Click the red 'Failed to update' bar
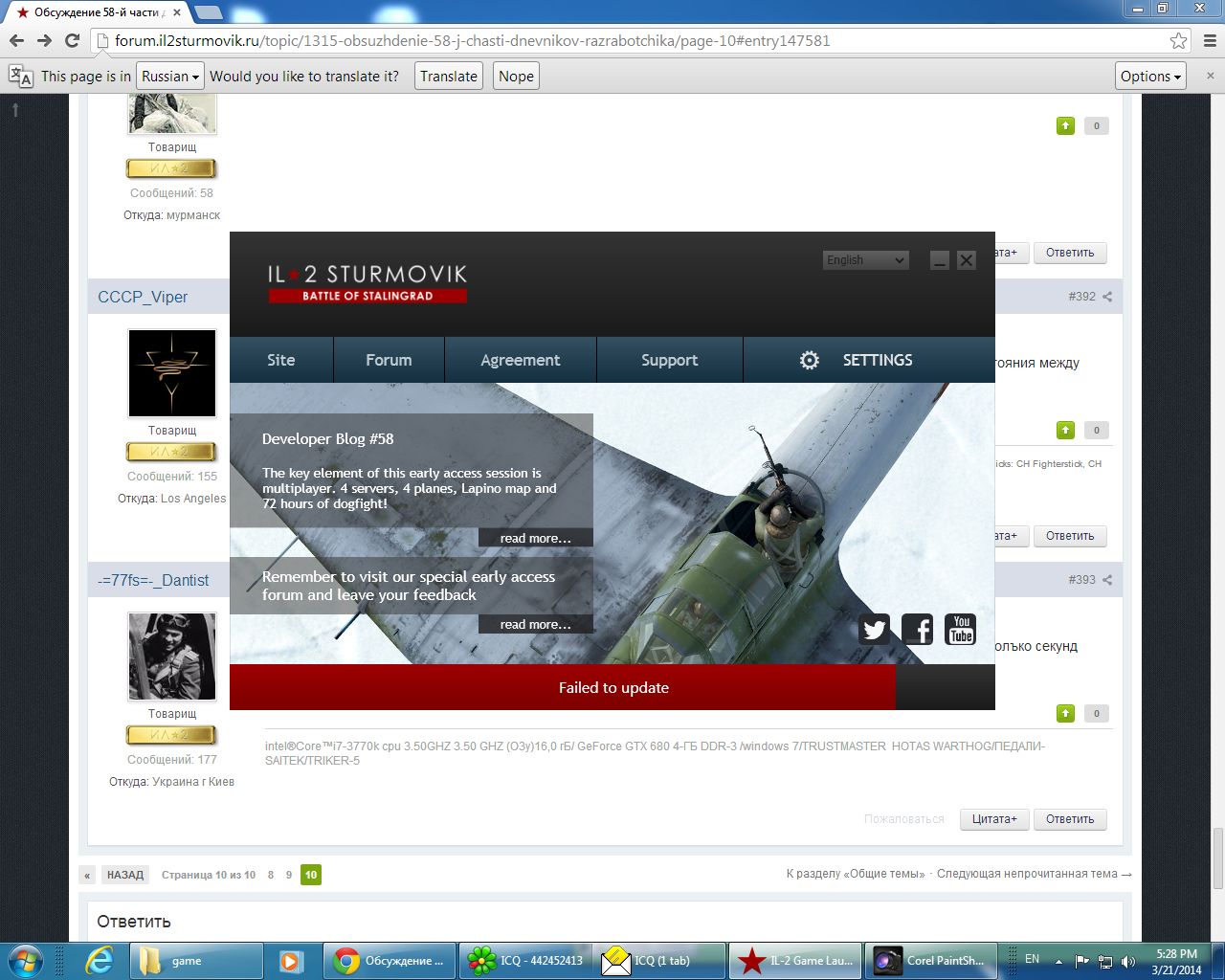Screen dimensions: 1225x980 pos(563,687)
